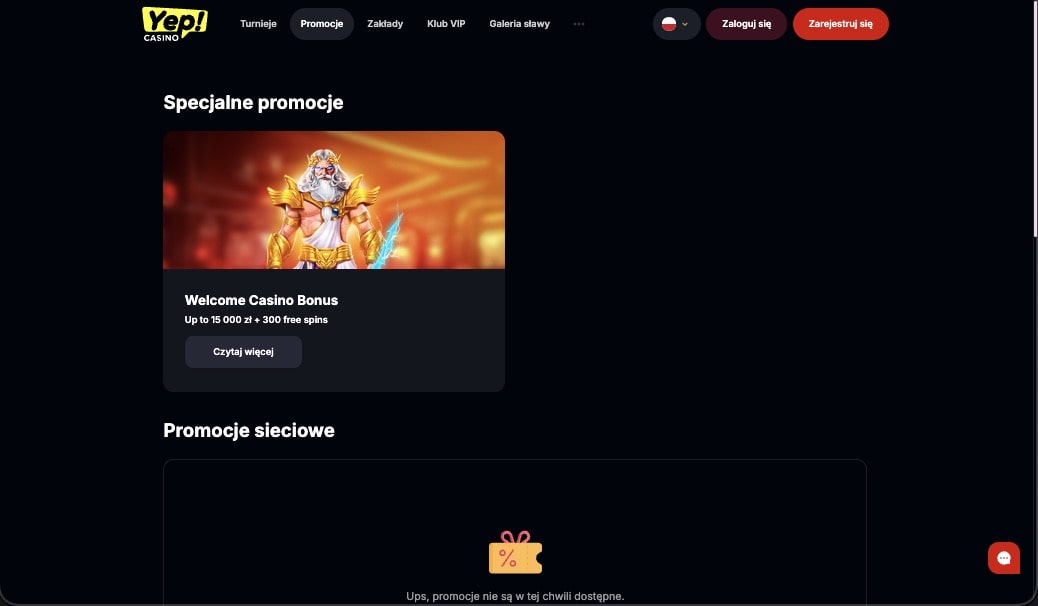Click the Zaloguj się button
The image size is (1038, 606).
(x=746, y=24)
